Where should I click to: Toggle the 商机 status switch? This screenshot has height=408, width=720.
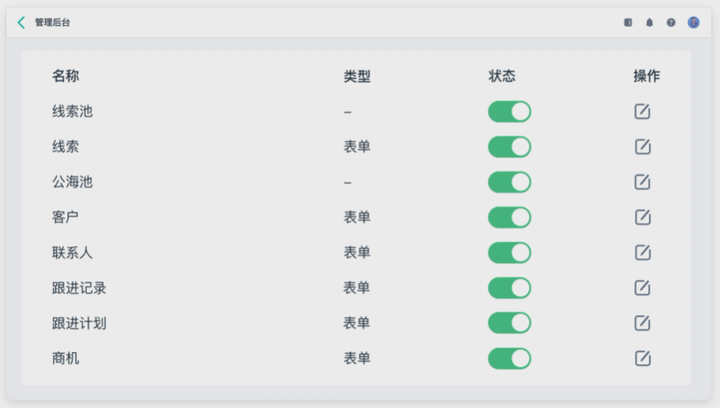pos(509,358)
